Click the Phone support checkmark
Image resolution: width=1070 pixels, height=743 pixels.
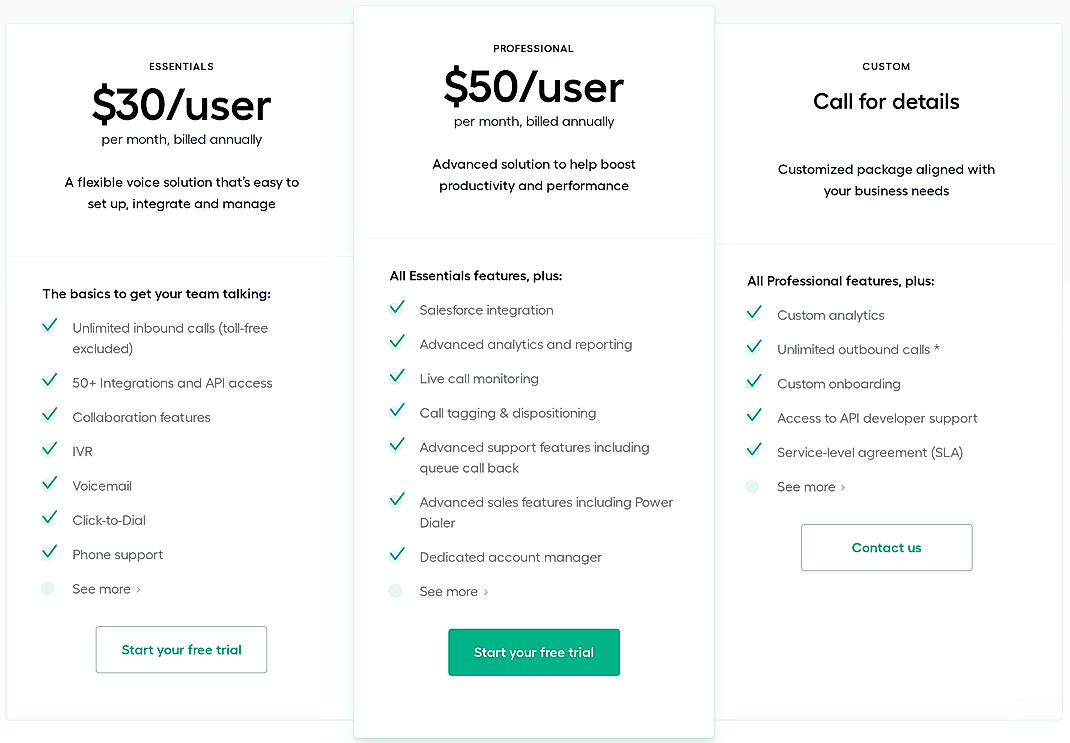pos(49,553)
